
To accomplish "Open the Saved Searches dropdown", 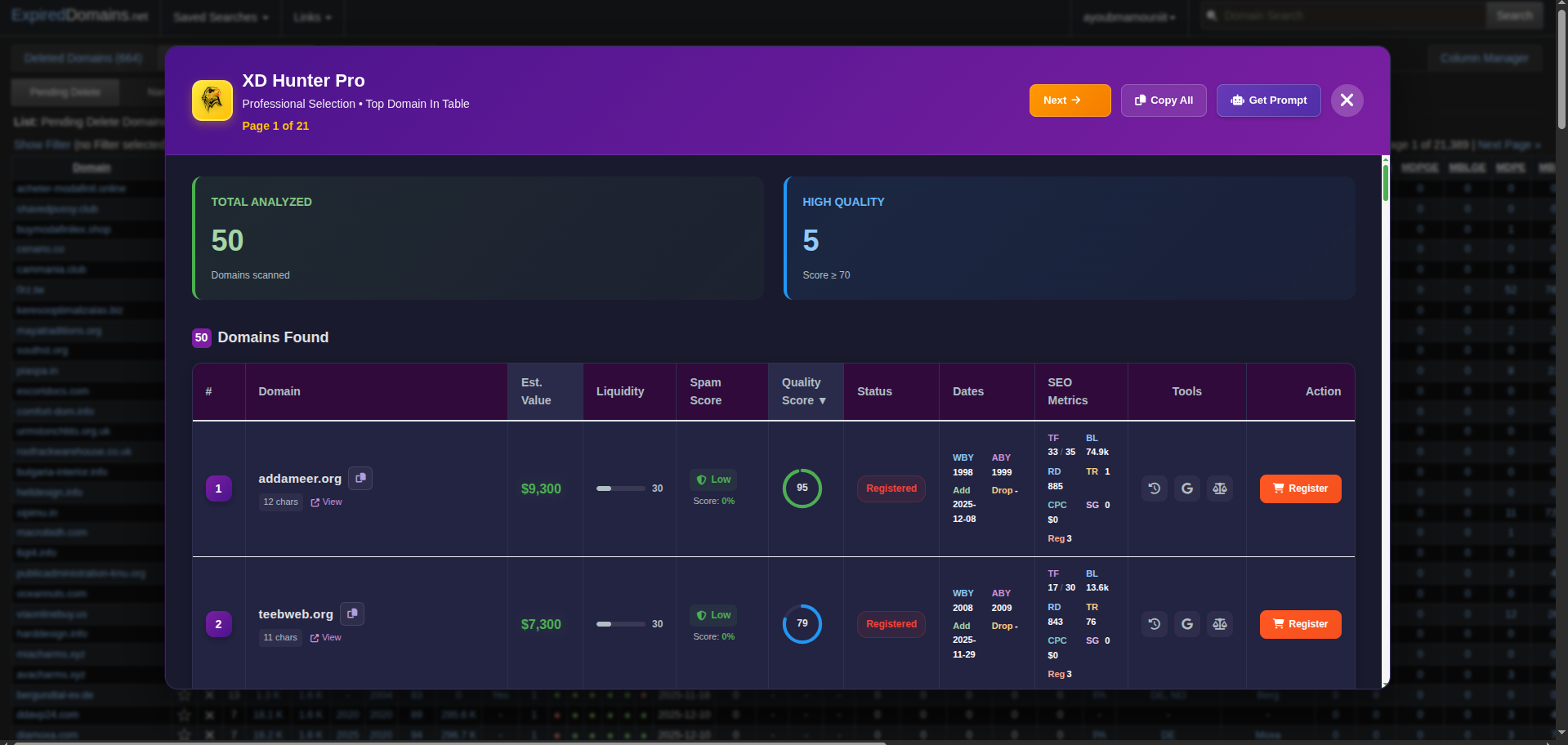I will (x=219, y=16).
